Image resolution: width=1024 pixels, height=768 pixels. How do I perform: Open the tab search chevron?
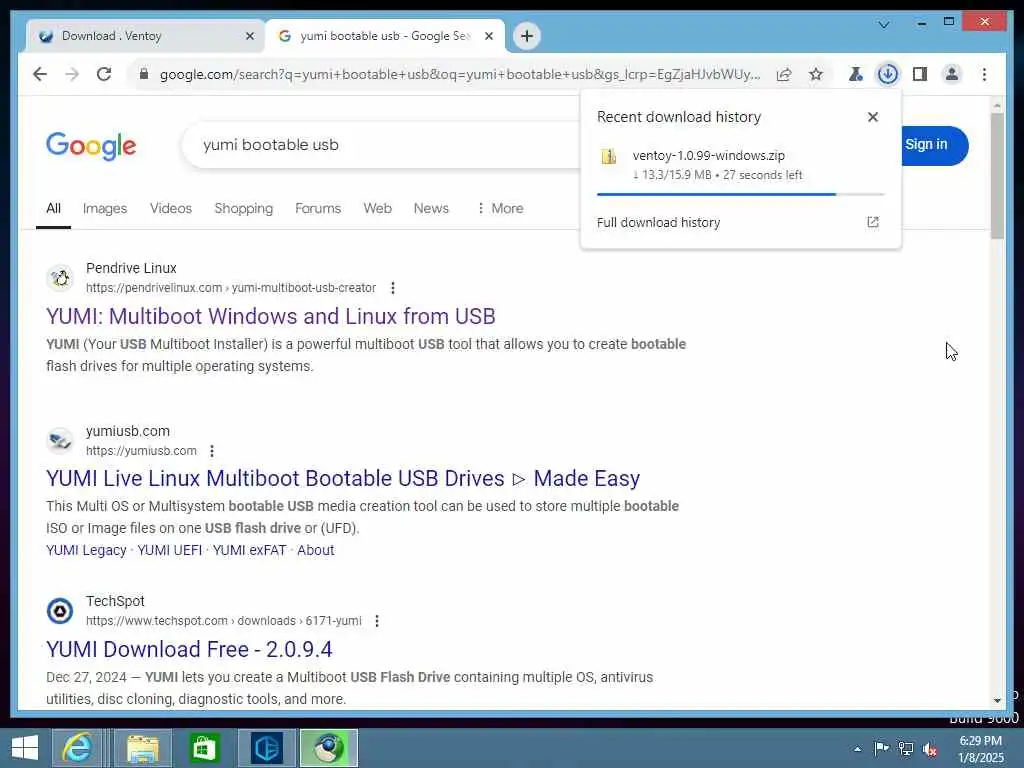coord(884,24)
